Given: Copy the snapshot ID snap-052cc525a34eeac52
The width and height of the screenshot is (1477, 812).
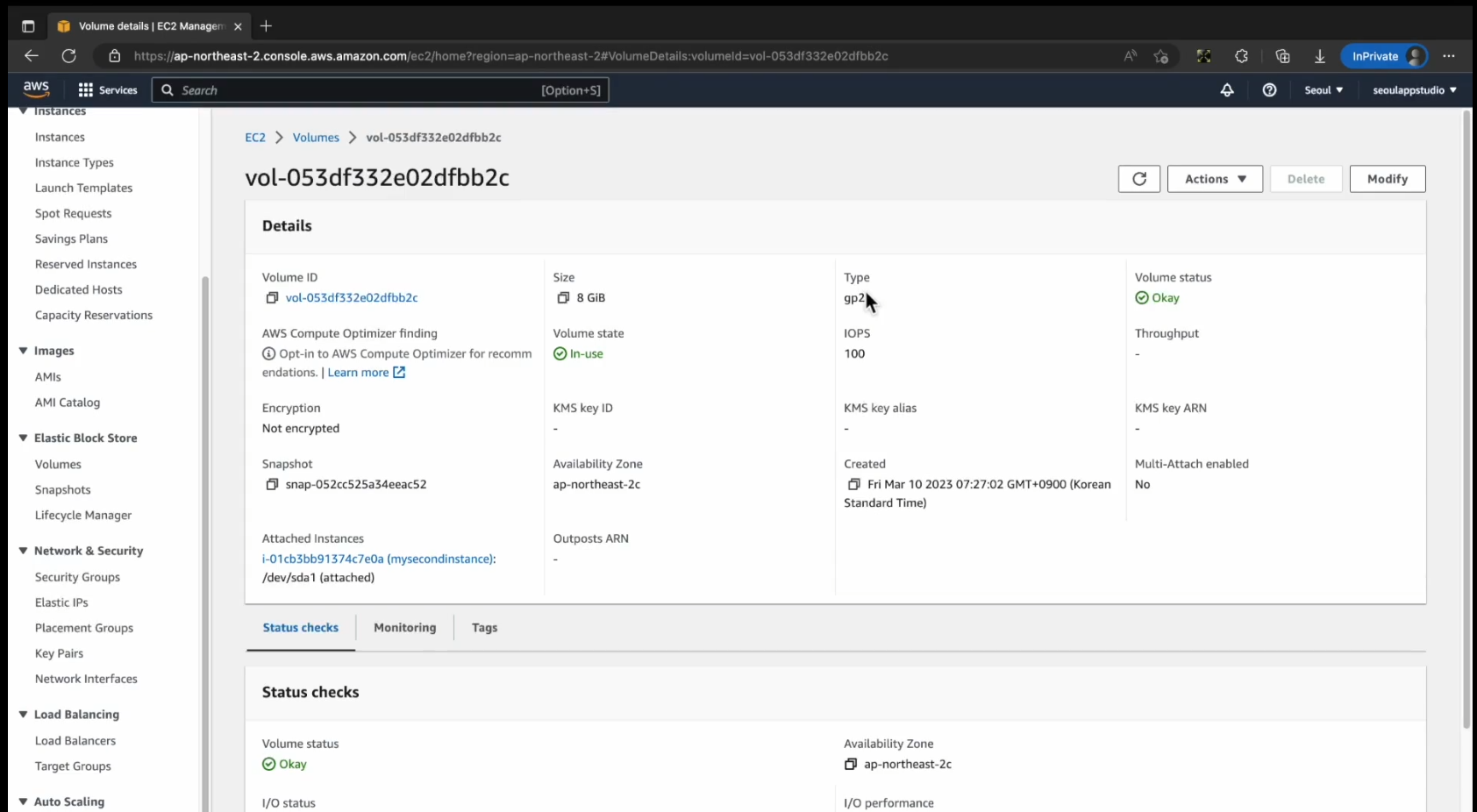Looking at the screenshot, I should coord(272,485).
